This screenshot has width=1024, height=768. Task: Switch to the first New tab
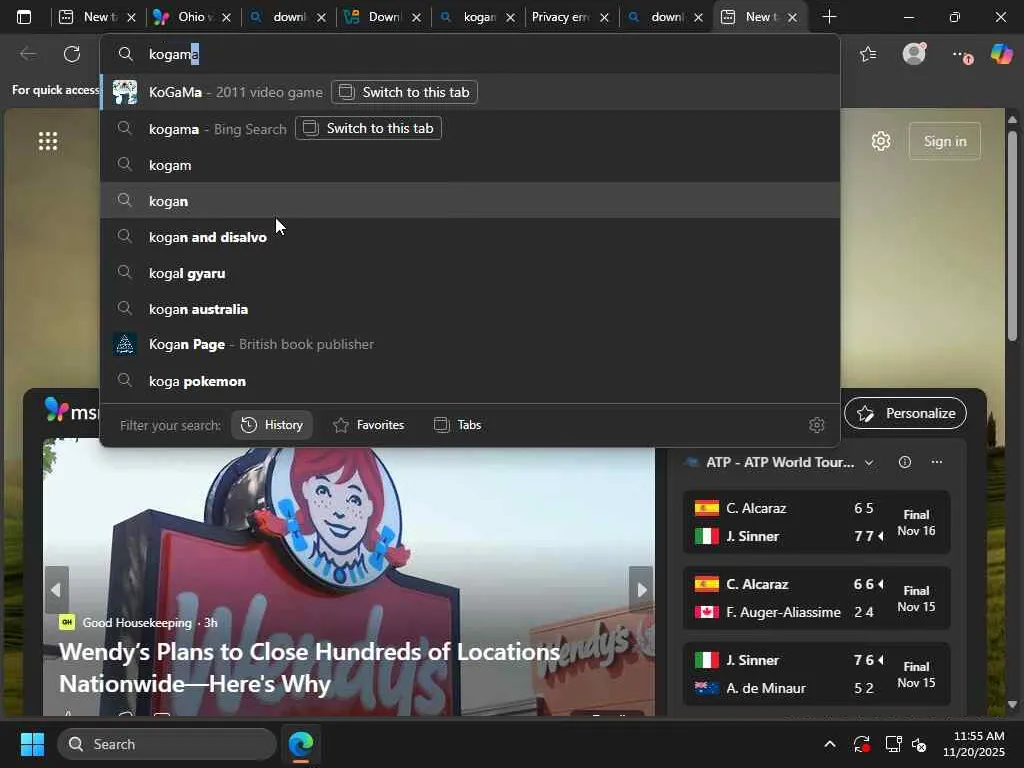pos(97,17)
